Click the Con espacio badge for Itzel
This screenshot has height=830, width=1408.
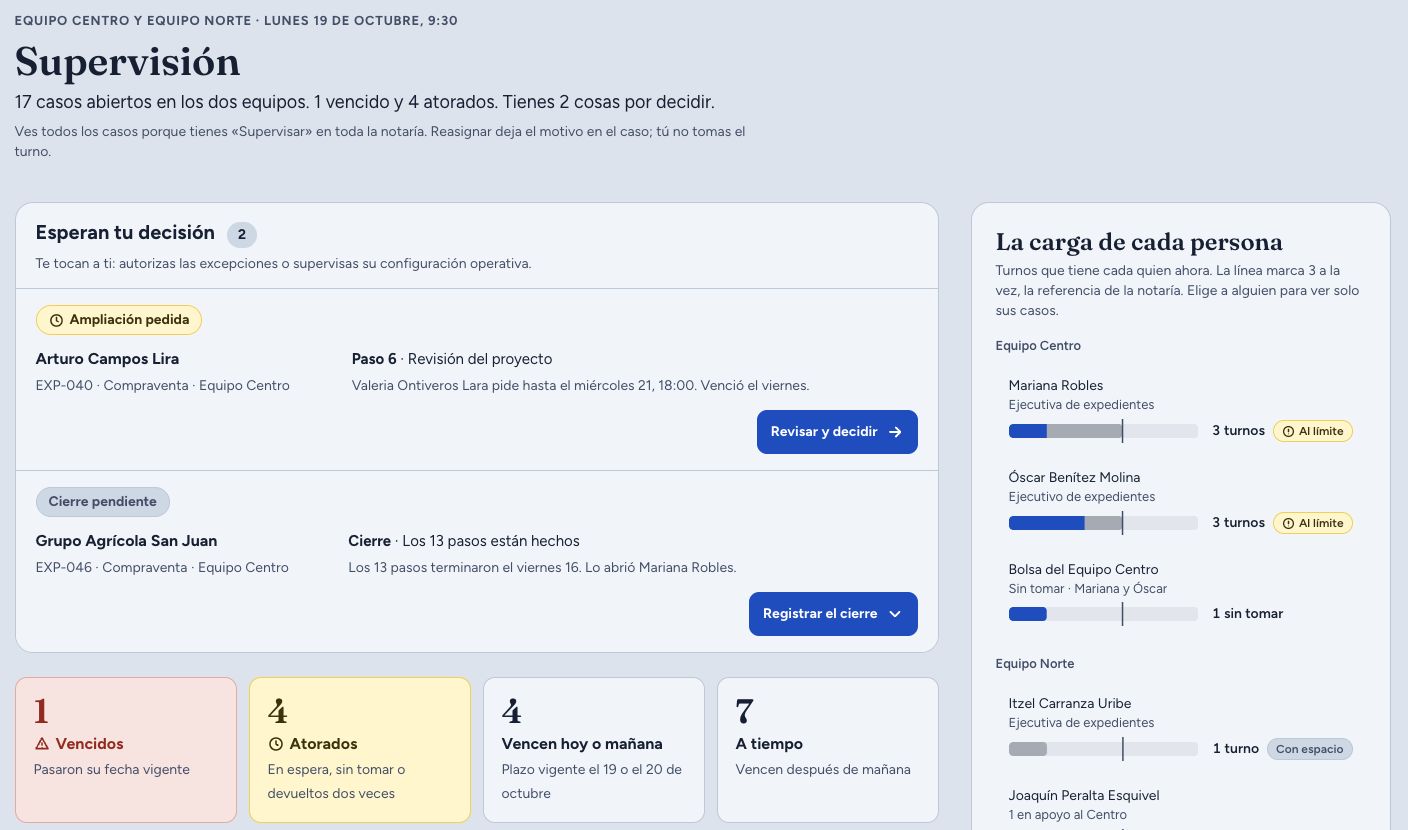[x=1309, y=749]
